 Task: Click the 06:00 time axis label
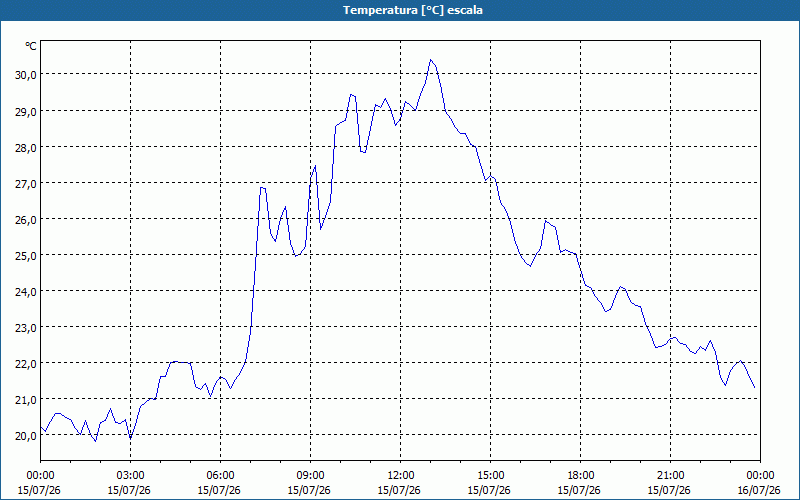220,476
